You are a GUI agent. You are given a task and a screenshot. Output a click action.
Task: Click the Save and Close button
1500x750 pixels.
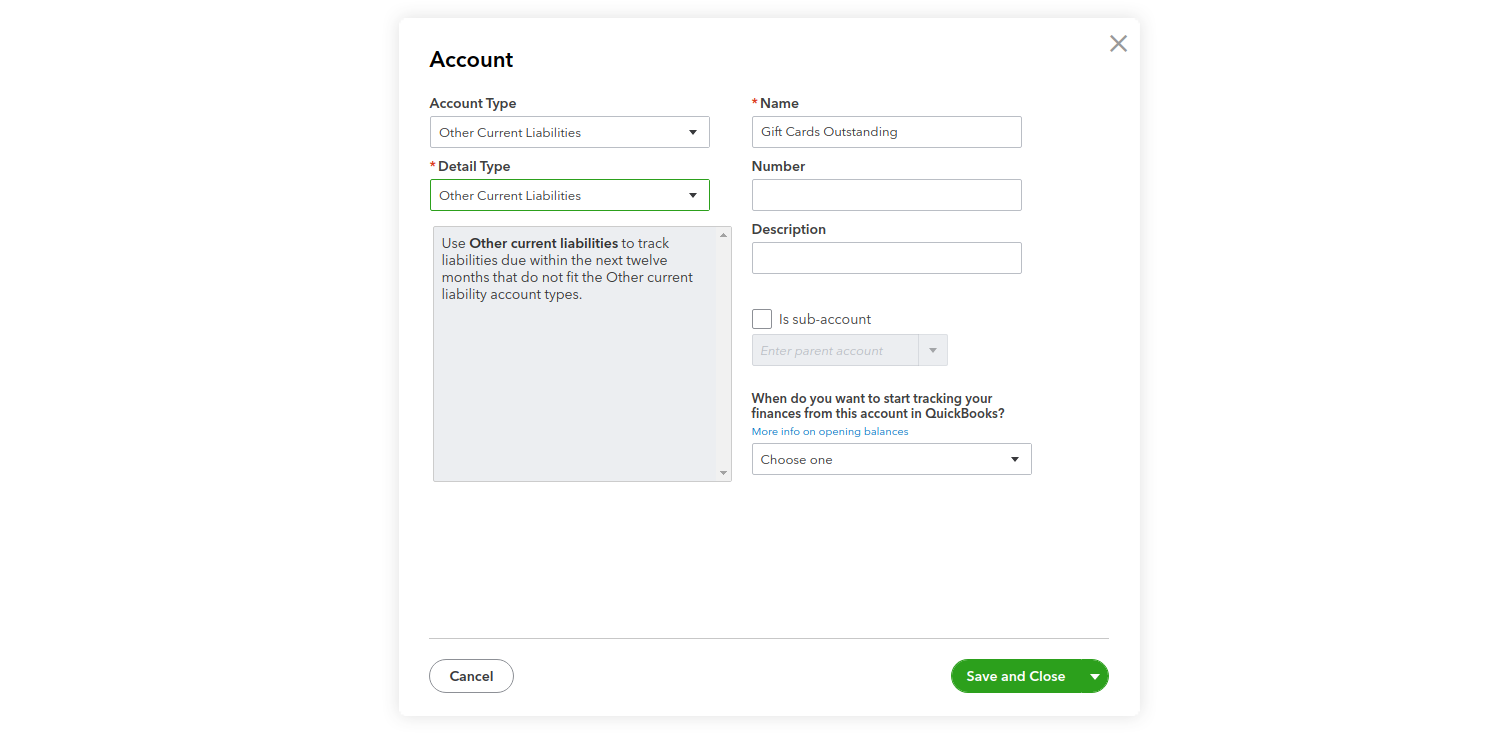pyautogui.click(x=1015, y=677)
